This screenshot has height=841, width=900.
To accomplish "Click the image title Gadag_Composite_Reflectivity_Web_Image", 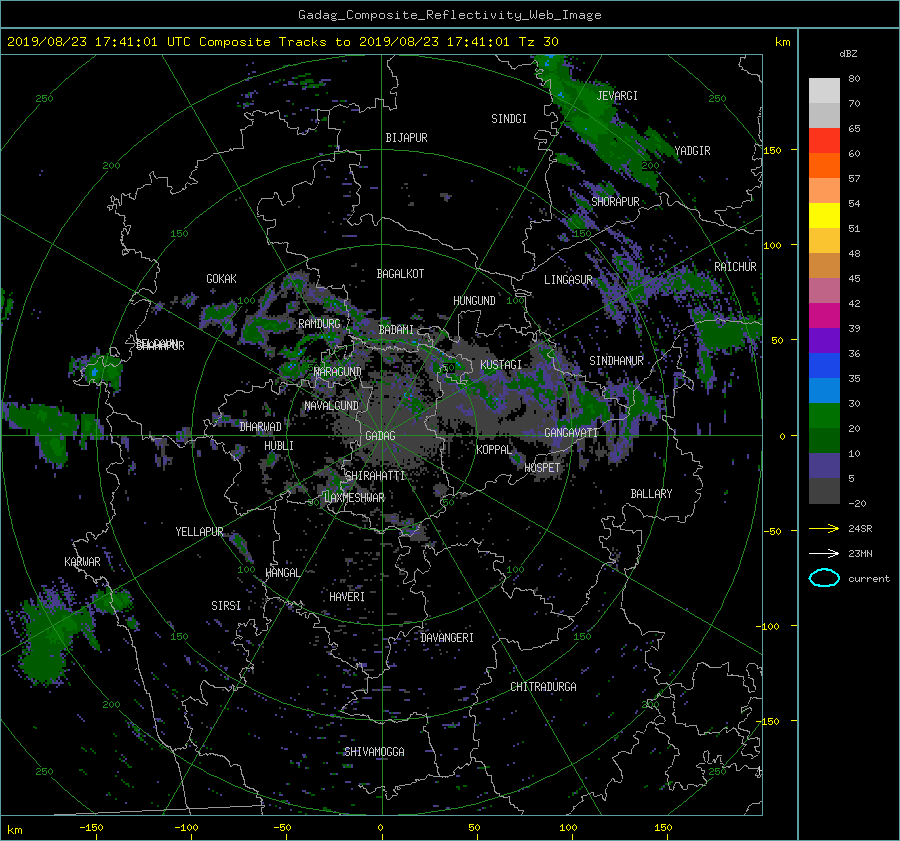I will coord(449,15).
